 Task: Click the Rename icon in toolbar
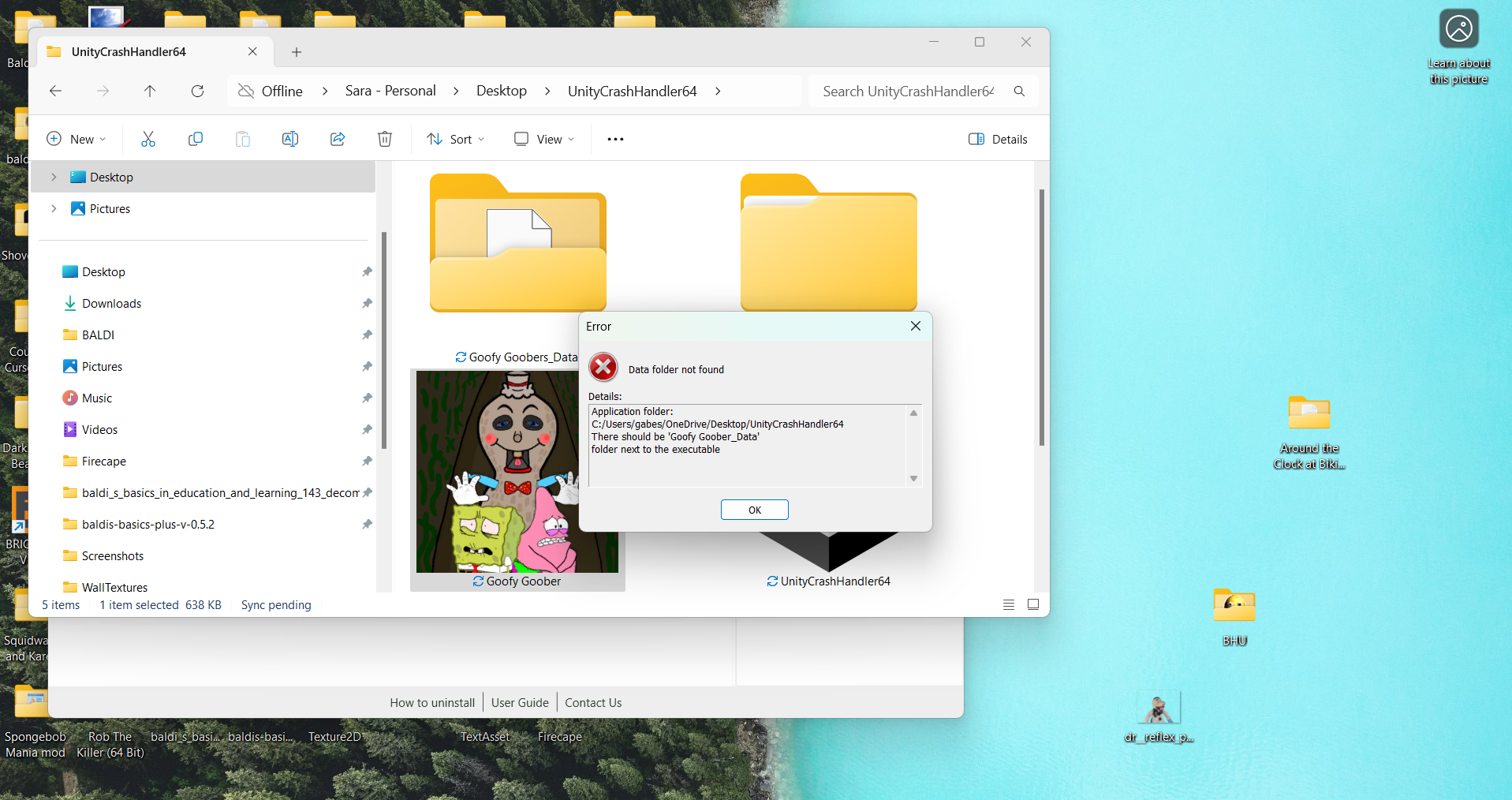pos(290,139)
